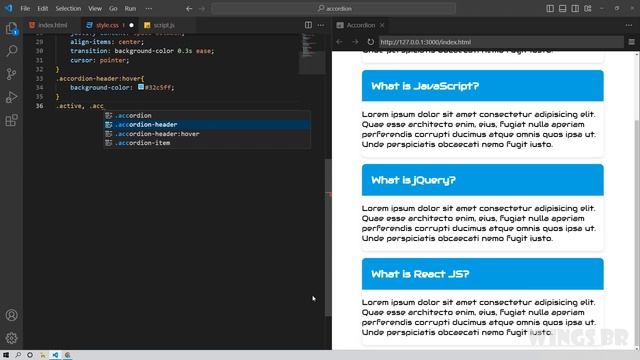Click the editor vertical scrollbar
The image size is (640, 360).
point(328,237)
